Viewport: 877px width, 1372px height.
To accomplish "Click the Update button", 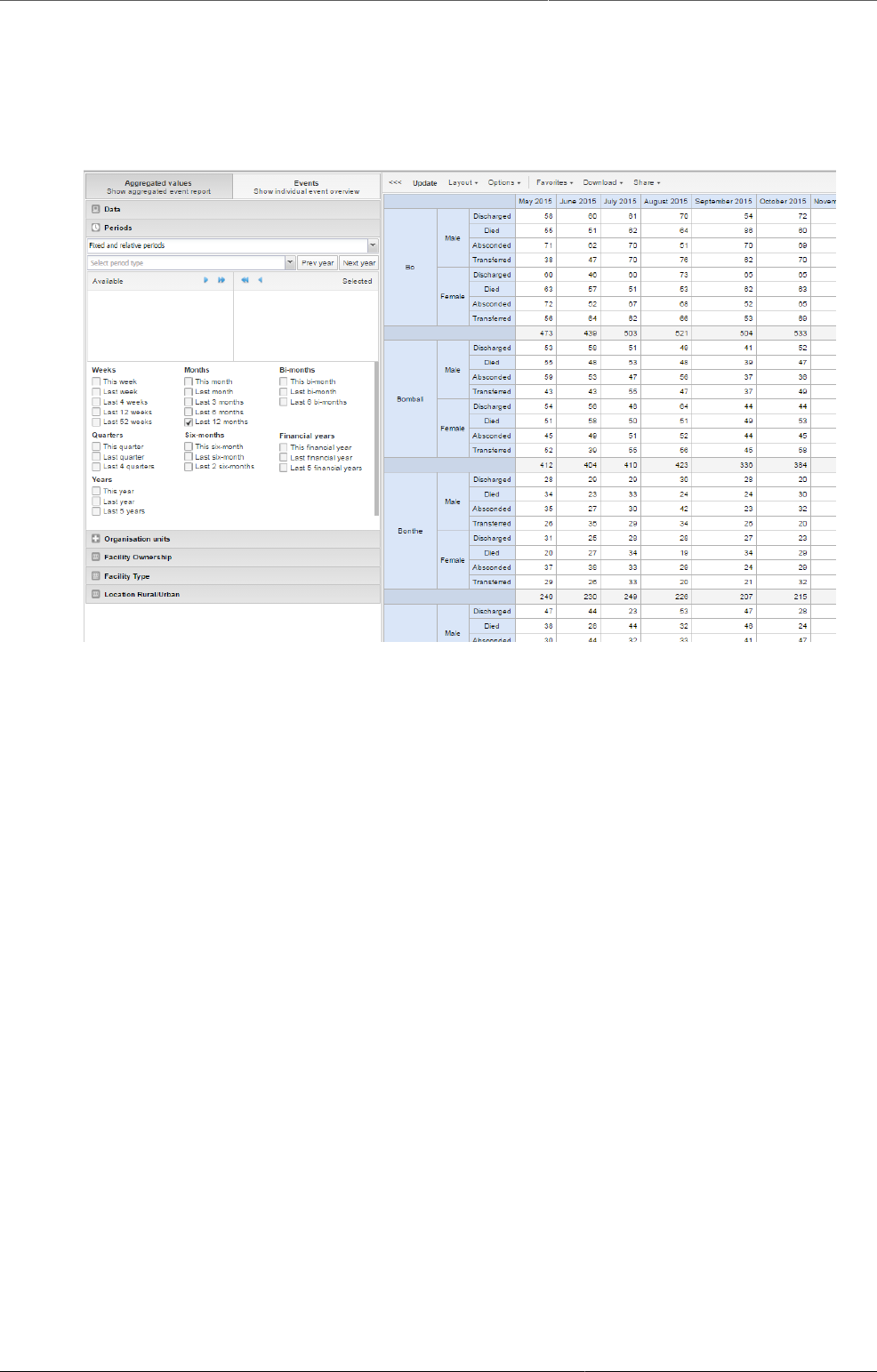I will point(424,182).
